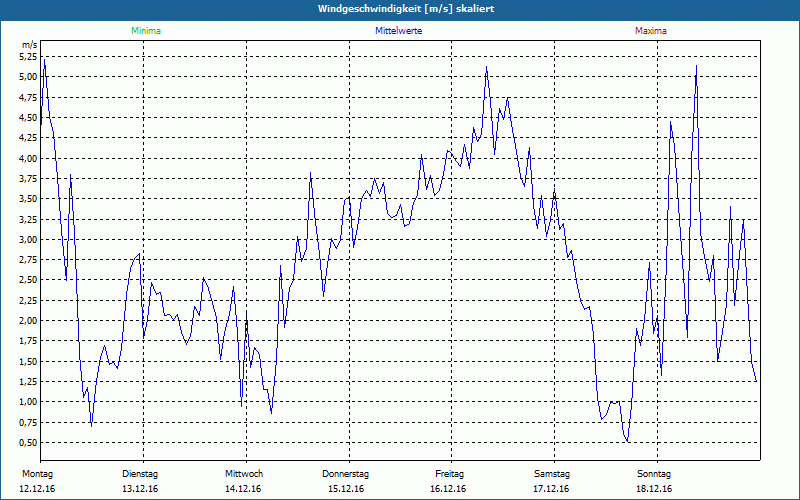Click the 3,75 y-axis value
Screen dimensions: 800x500
pyautogui.click(x=28, y=179)
